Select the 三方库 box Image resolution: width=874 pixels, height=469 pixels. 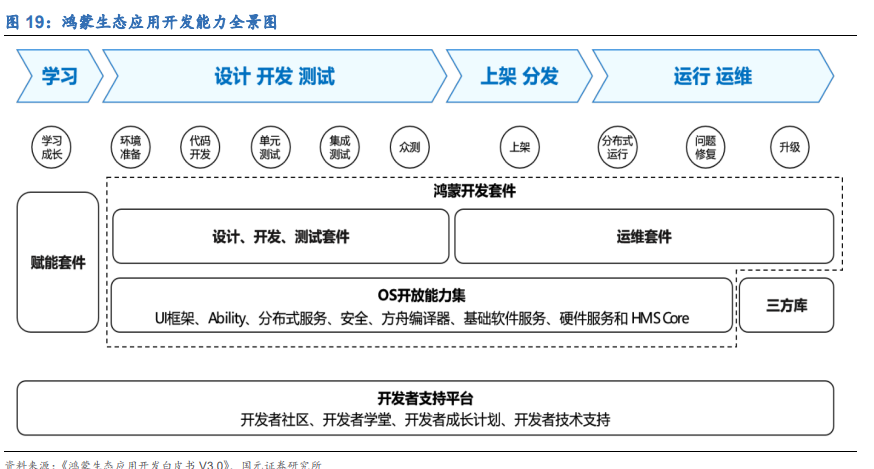coord(786,305)
